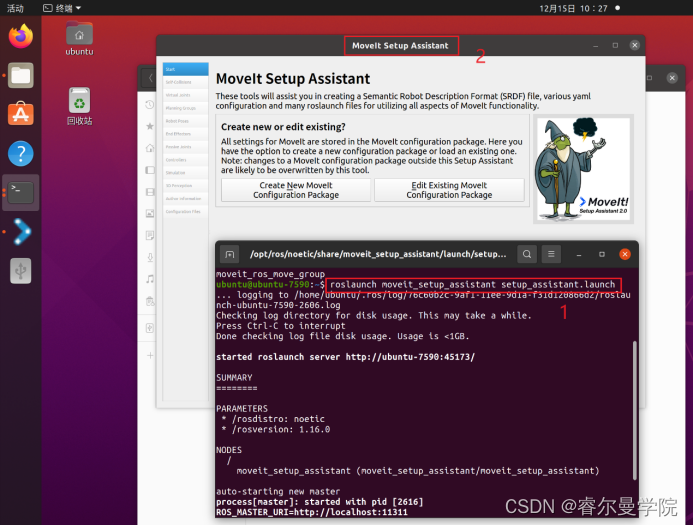693x526 pixels.
Task: Open Recent in Files window sidebar
Action: tap(150, 105)
